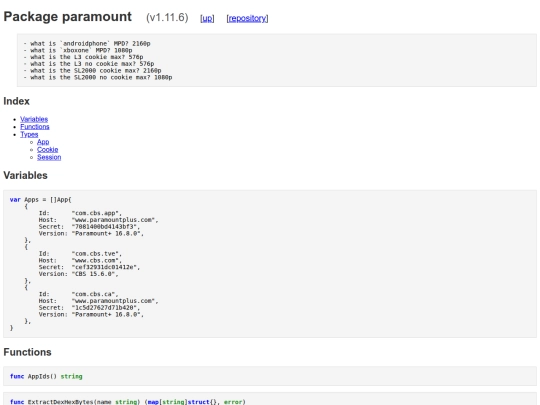The width and height of the screenshot is (540, 405).
Task: Jump to Types in the index
Action: click(29, 134)
